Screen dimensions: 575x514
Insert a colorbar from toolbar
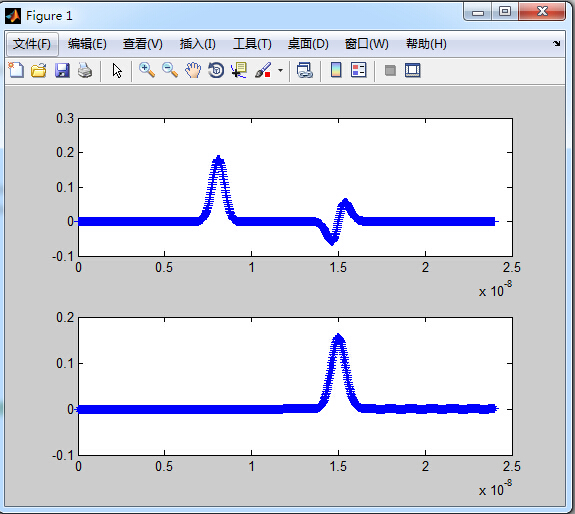(336, 70)
